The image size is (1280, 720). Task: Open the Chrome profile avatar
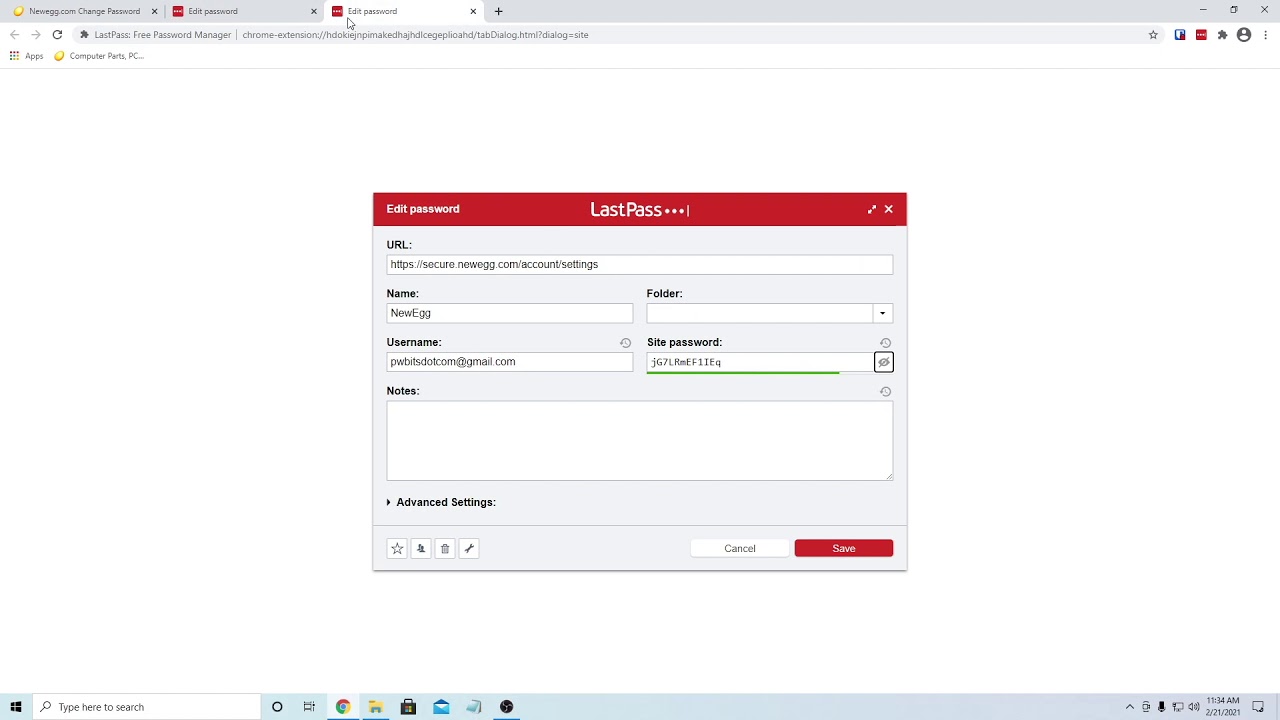pyautogui.click(x=1244, y=35)
